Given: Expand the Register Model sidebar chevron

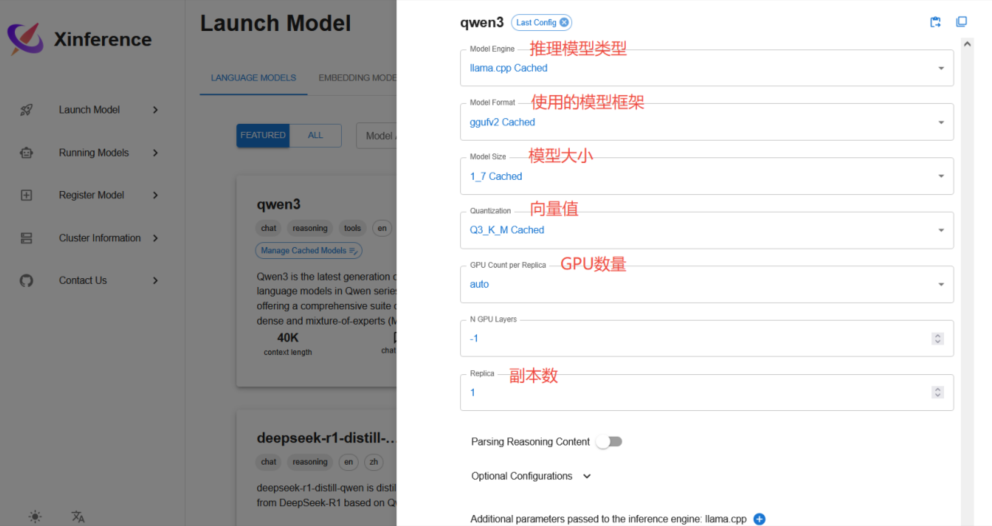Looking at the screenshot, I should pos(155,195).
